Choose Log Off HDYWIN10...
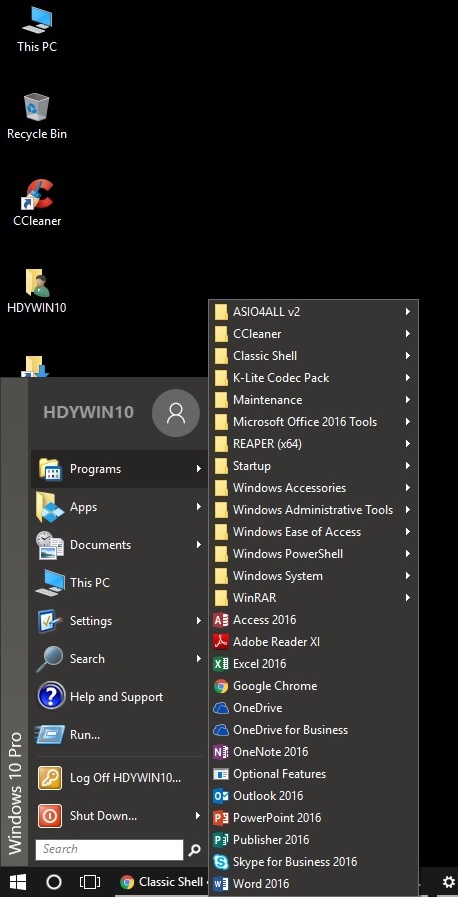 (x=119, y=778)
